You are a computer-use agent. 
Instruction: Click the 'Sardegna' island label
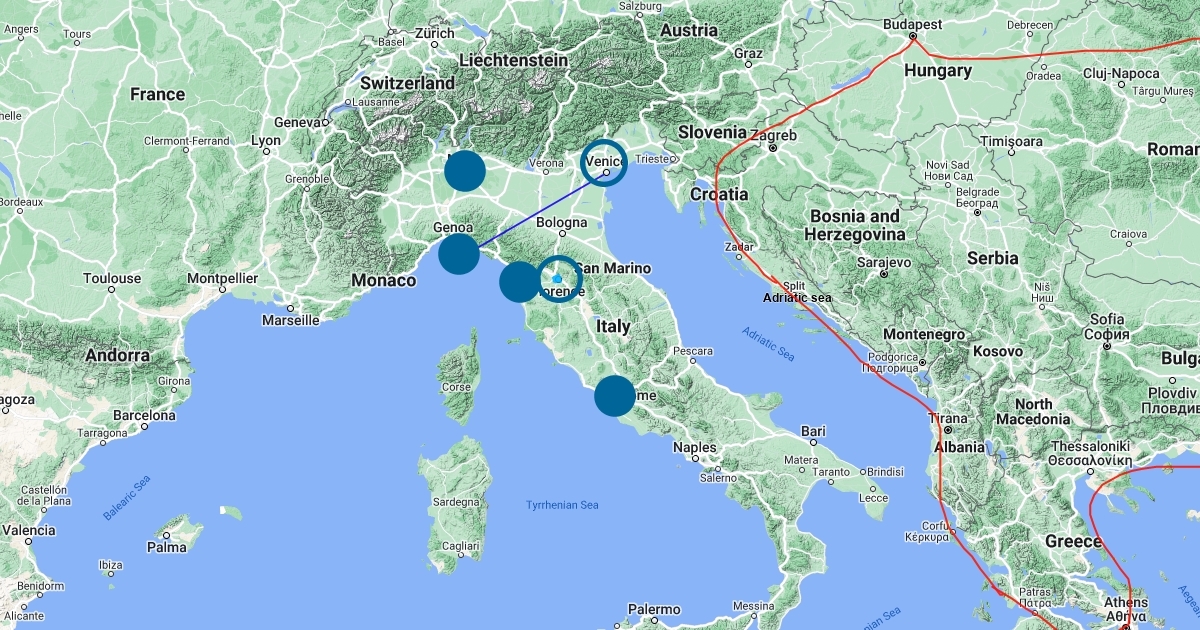click(455, 504)
